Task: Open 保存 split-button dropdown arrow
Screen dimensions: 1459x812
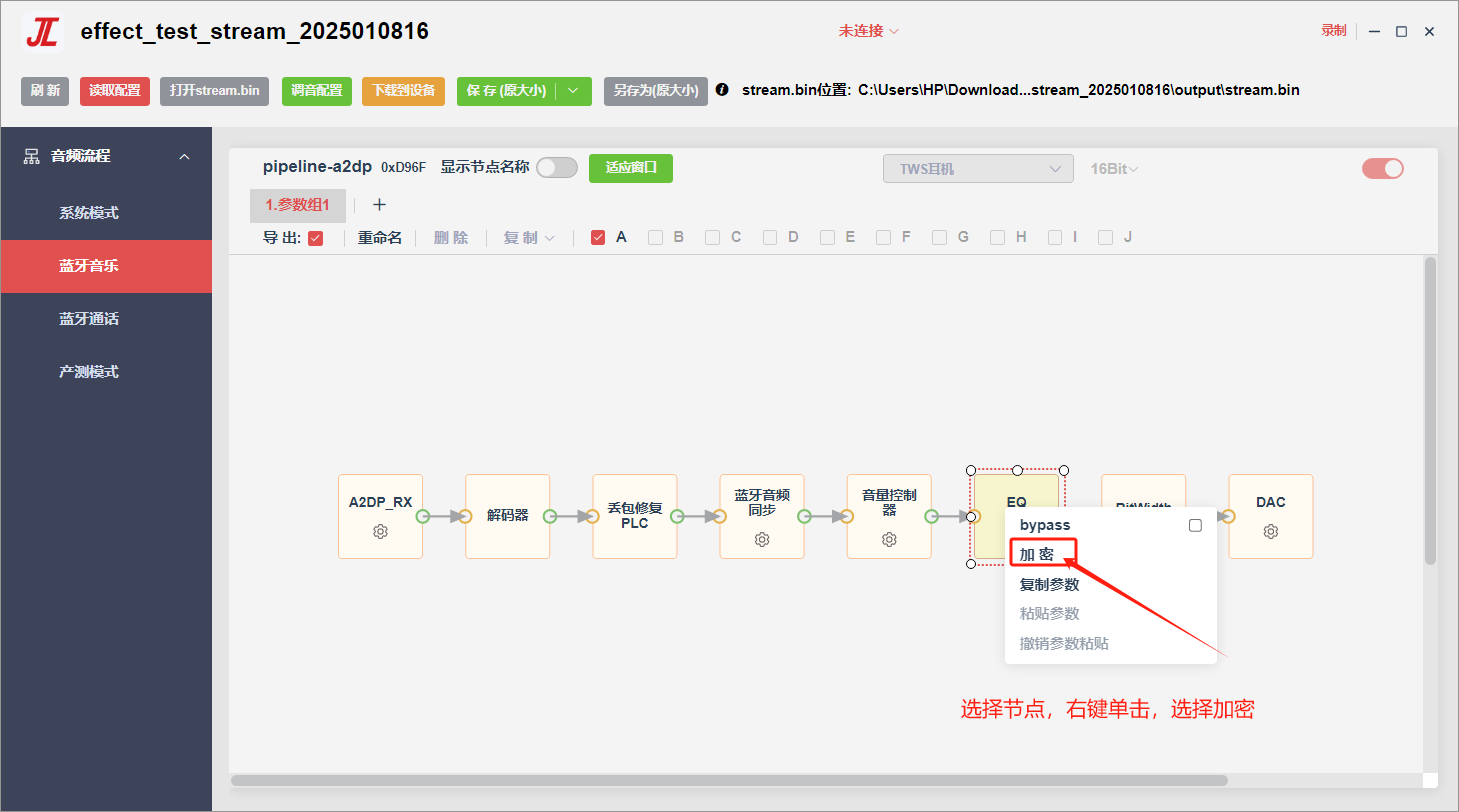Action: [573, 91]
